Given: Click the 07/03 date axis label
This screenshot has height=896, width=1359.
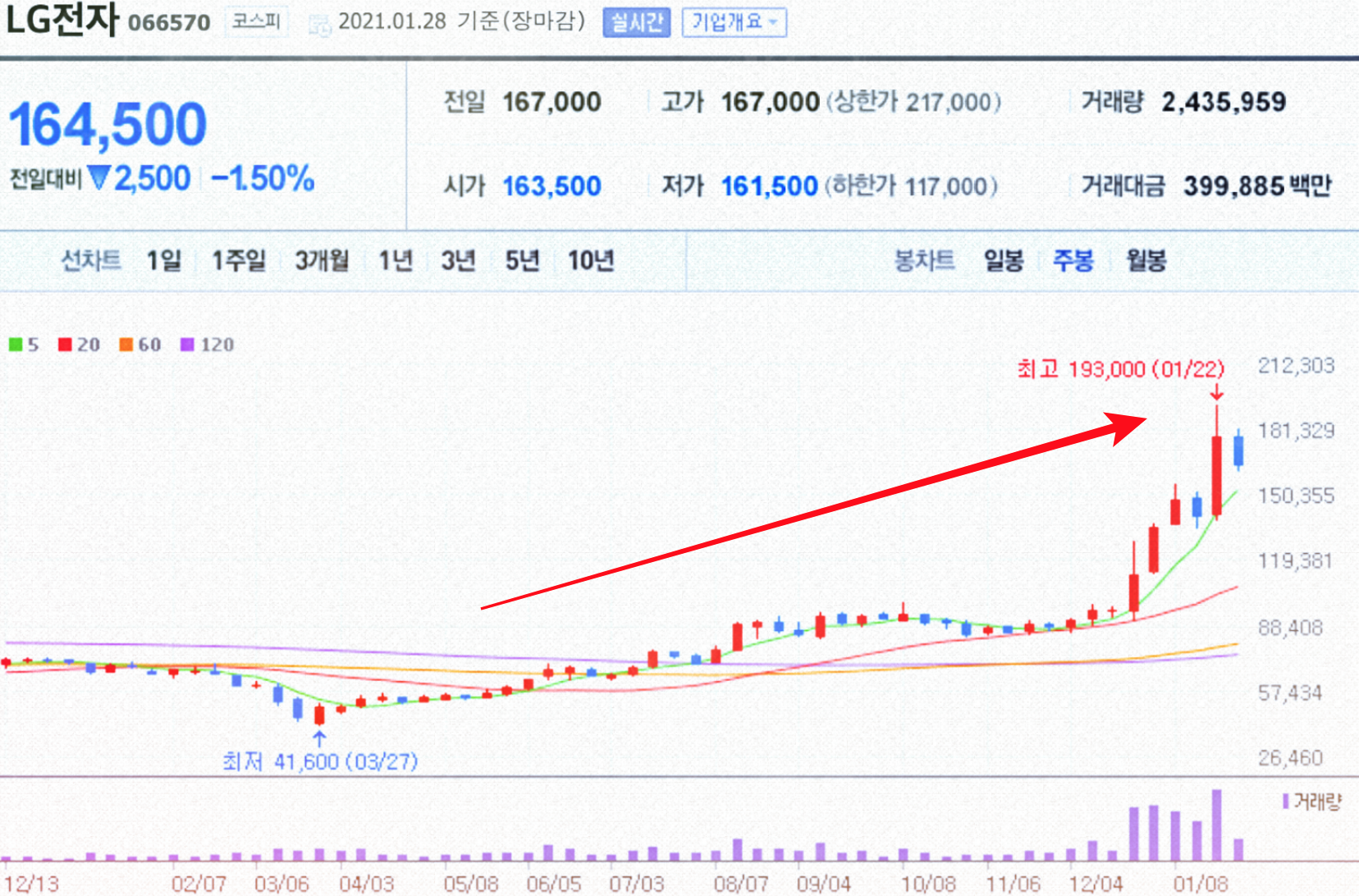Looking at the screenshot, I should (x=637, y=884).
